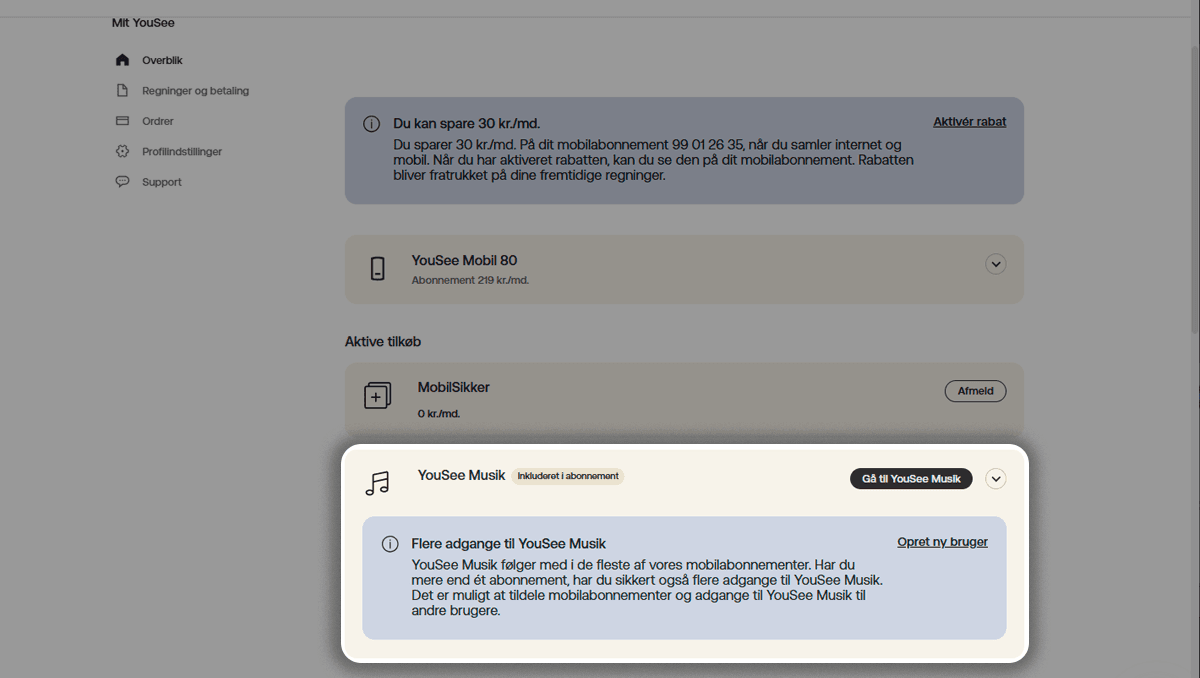Go to Regninger og betaling
Image resolution: width=1200 pixels, height=678 pixels.
coord(195,91)
